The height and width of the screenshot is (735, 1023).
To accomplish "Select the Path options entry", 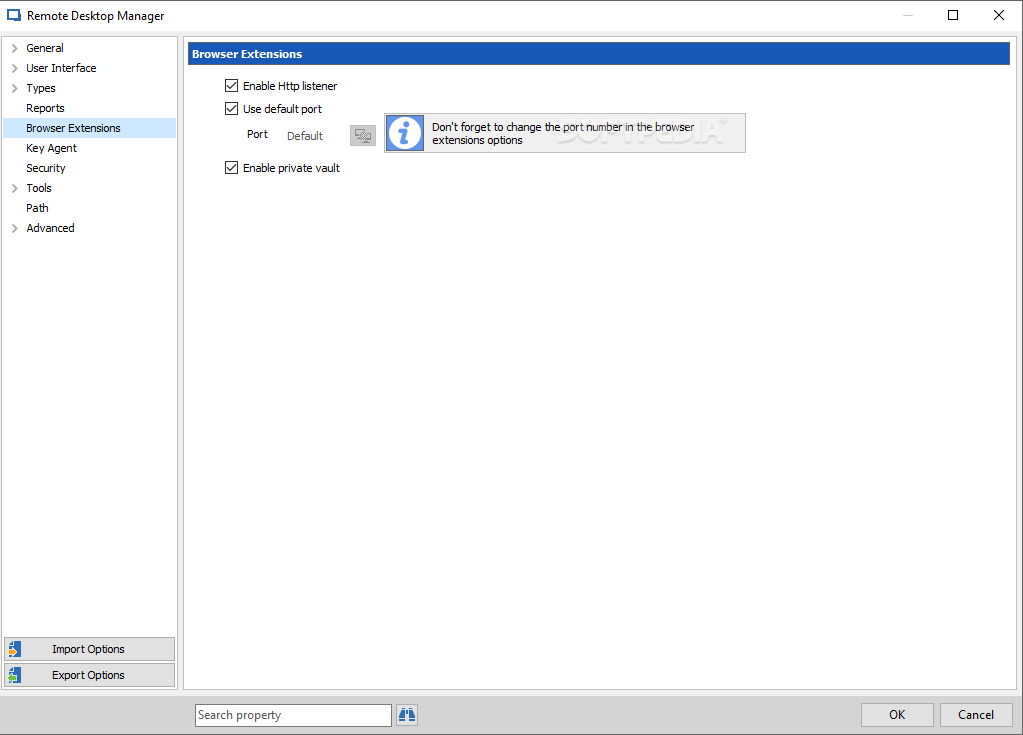I will click(x=37, y=208).
